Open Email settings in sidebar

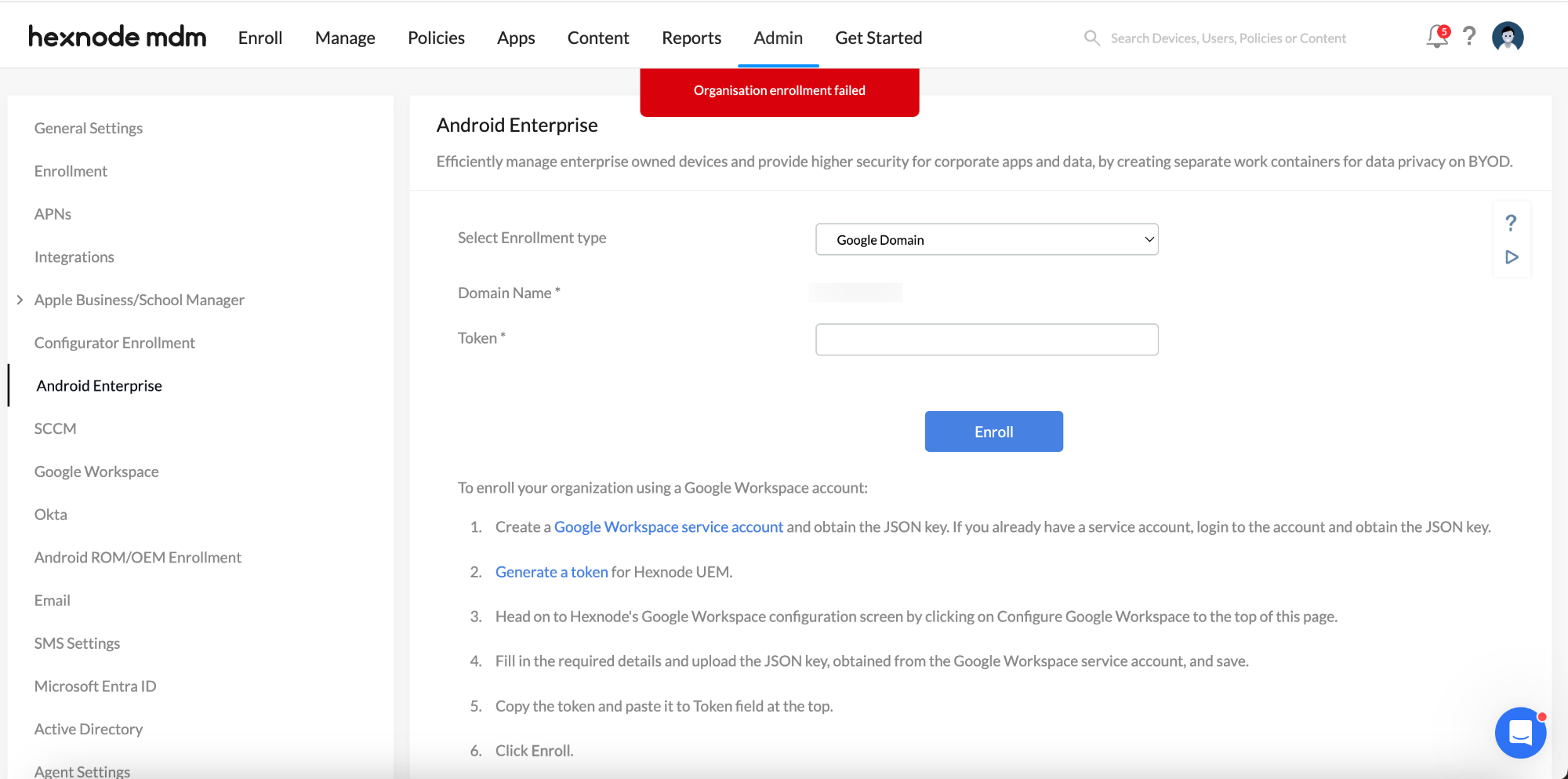53,600
